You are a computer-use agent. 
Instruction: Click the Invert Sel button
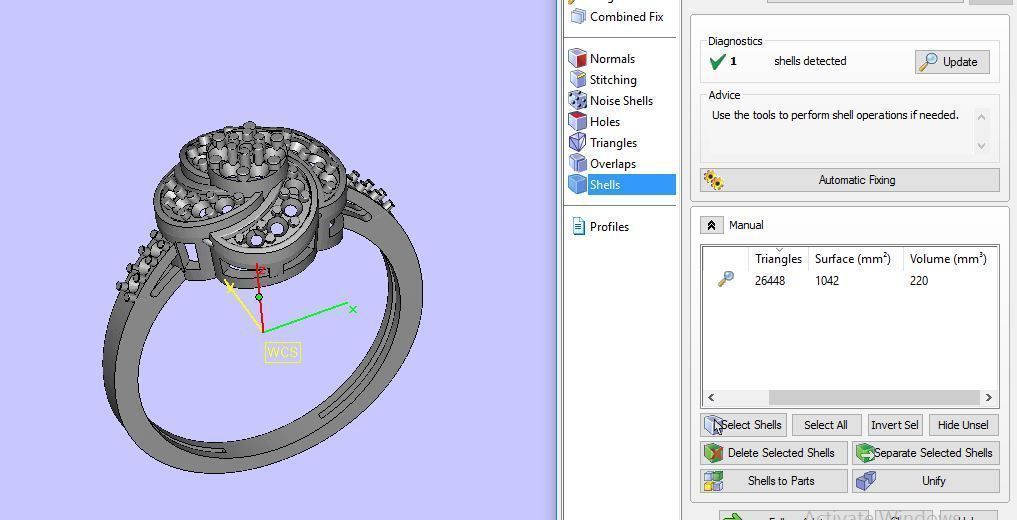coord(894,425)
